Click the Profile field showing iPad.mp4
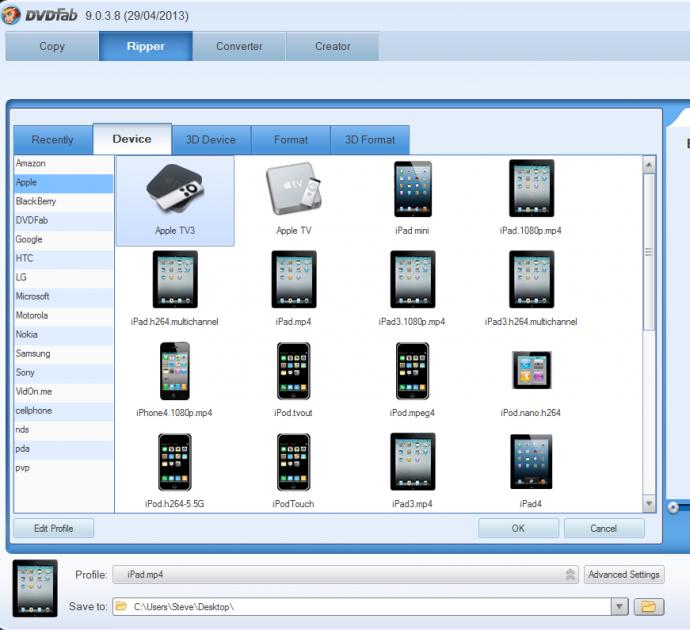Viewport: 690px width, 630px height. (345, 575)
